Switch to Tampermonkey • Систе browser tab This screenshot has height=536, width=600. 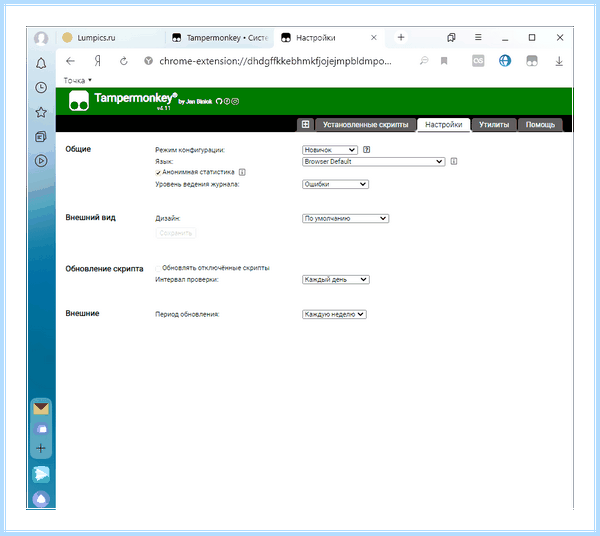pyautogui.click(x=220, y=37)
